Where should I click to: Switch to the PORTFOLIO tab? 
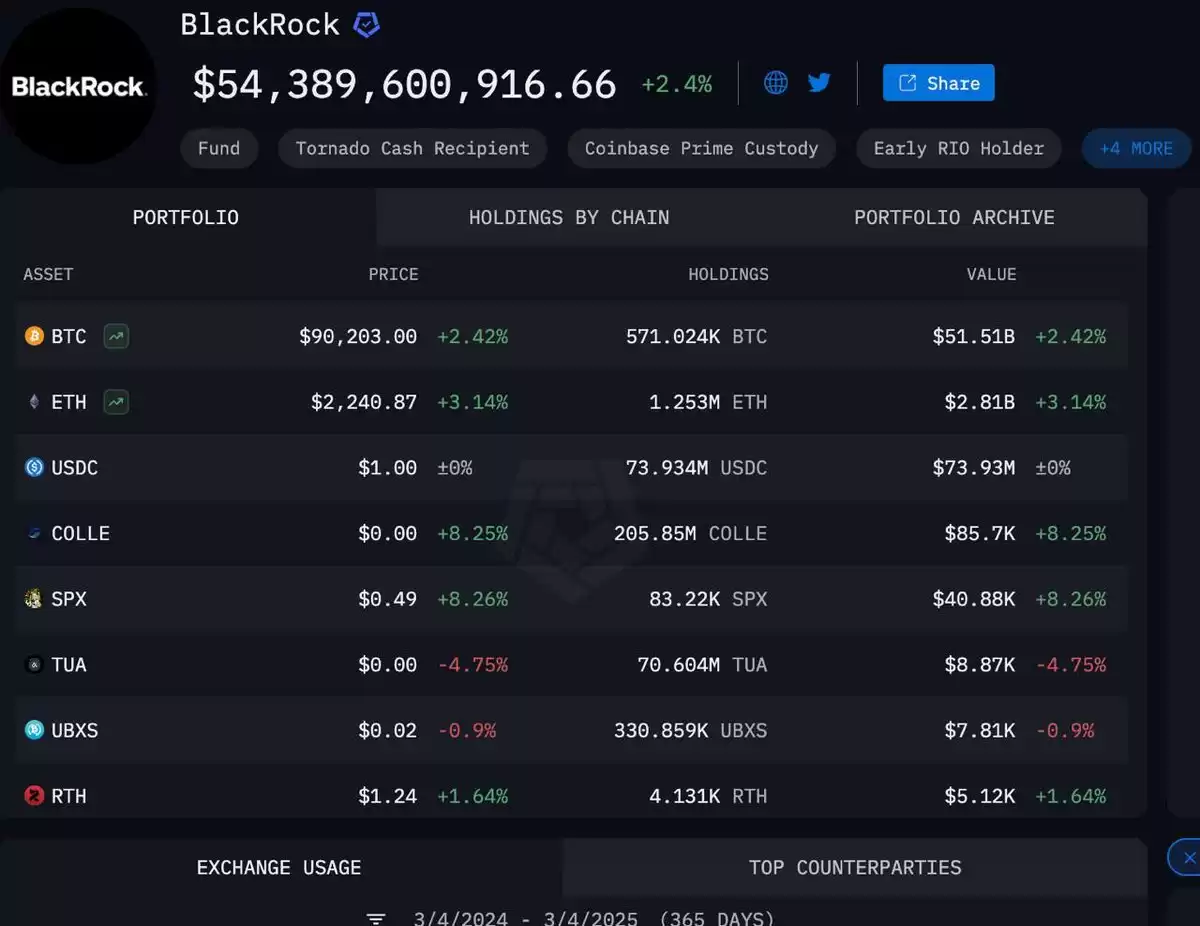(x=187, y=217)
